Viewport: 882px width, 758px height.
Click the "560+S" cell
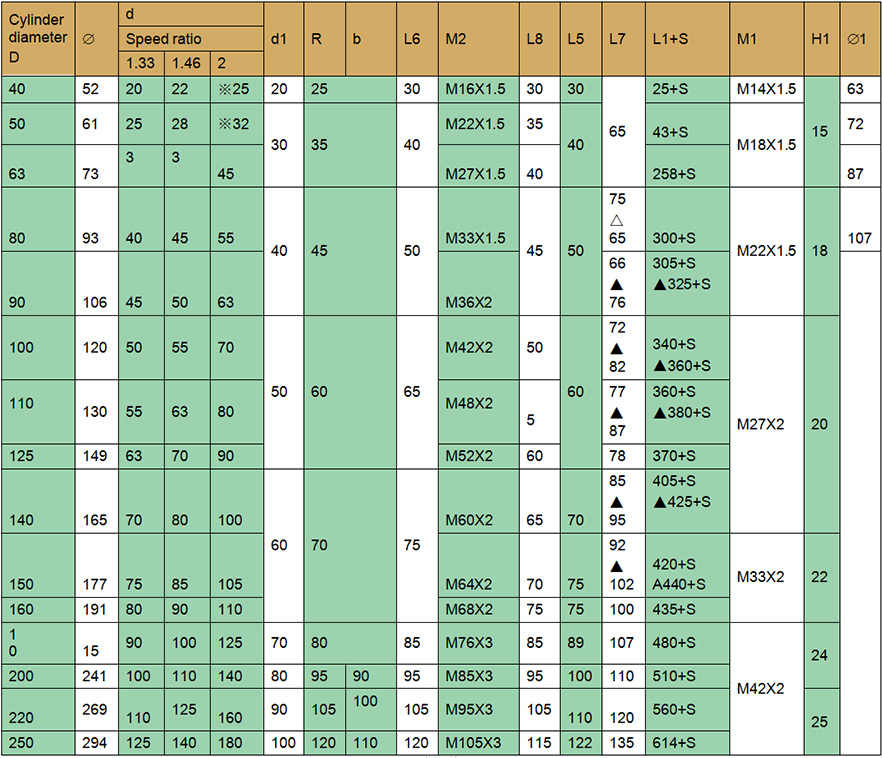point(687,710)
